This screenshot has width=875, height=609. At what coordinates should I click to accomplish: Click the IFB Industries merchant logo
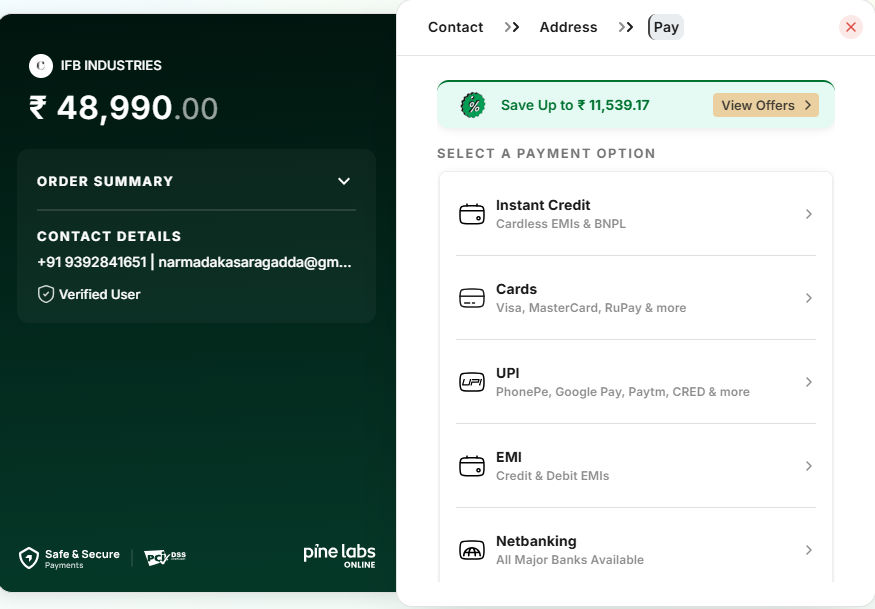(x=41, y=66)
